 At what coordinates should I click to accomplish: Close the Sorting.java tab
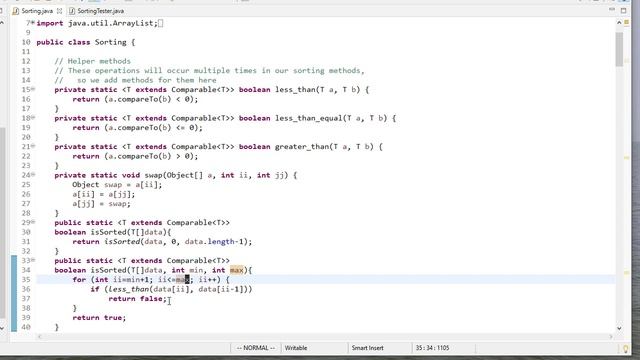click(59, 11)
